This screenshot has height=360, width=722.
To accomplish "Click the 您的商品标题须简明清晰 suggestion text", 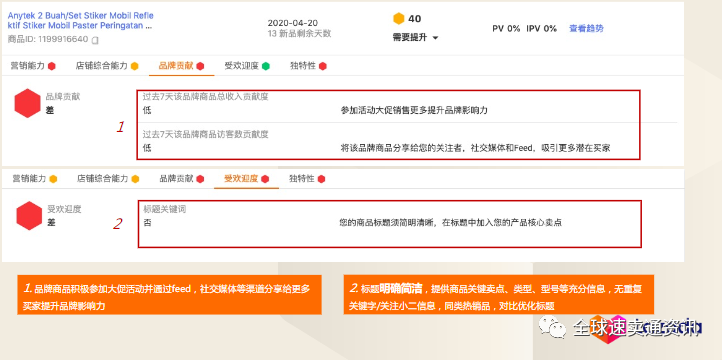I will 451,223.
